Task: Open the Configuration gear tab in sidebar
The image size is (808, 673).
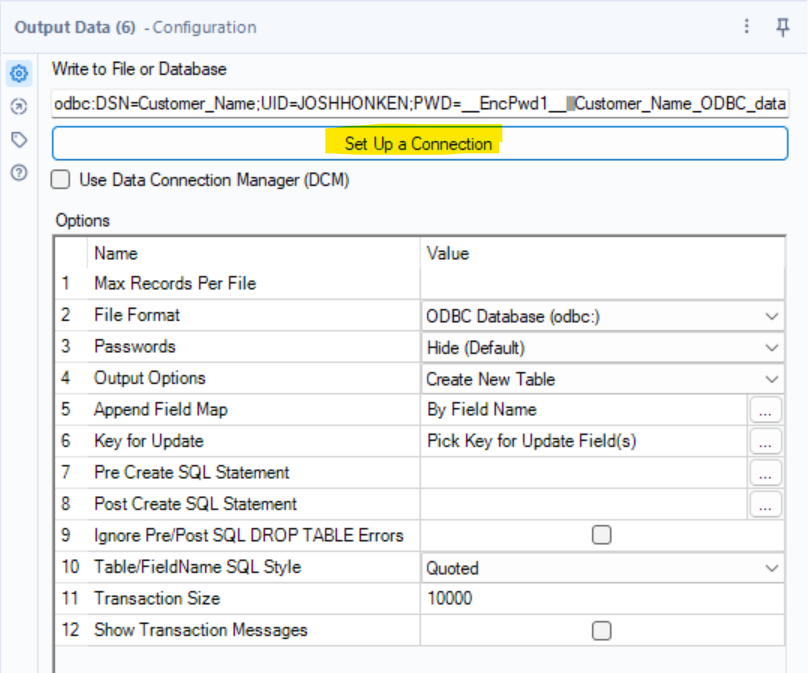Action: pos(19,74)
